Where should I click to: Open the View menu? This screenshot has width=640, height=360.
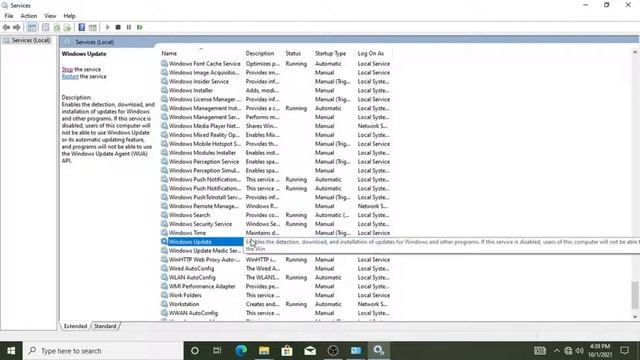[50, 16]
